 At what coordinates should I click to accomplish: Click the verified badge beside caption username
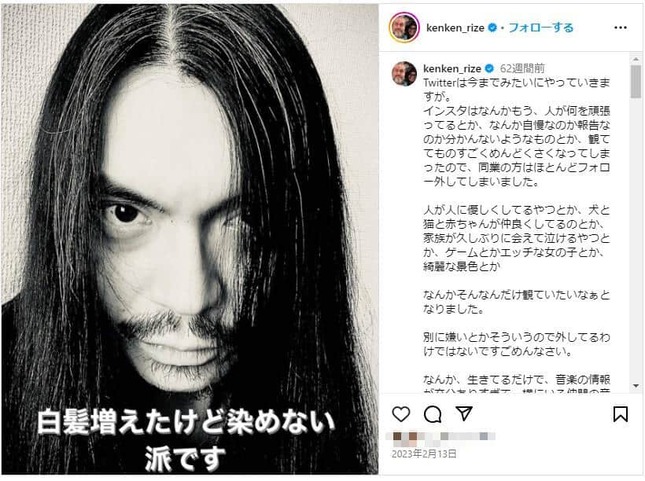[x=490, y=68]
